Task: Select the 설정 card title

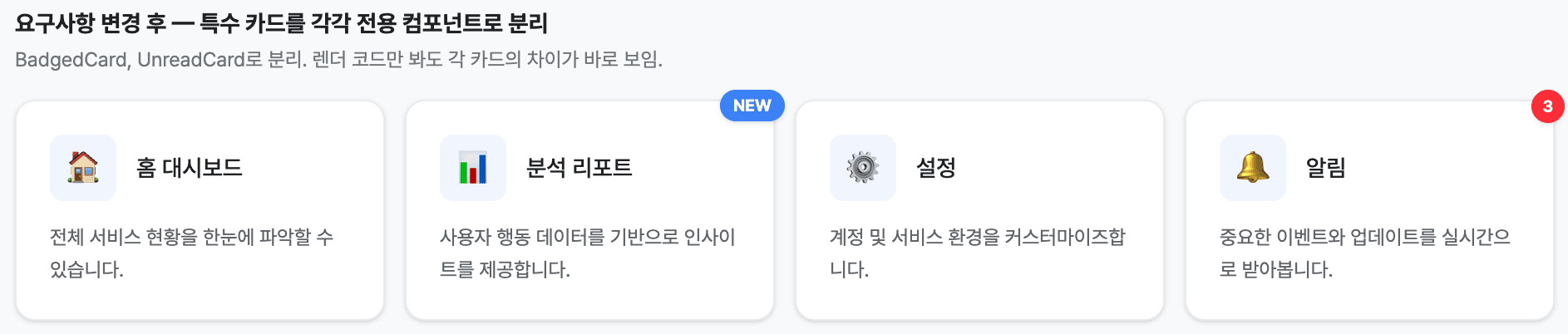Action: pos(936,168)
